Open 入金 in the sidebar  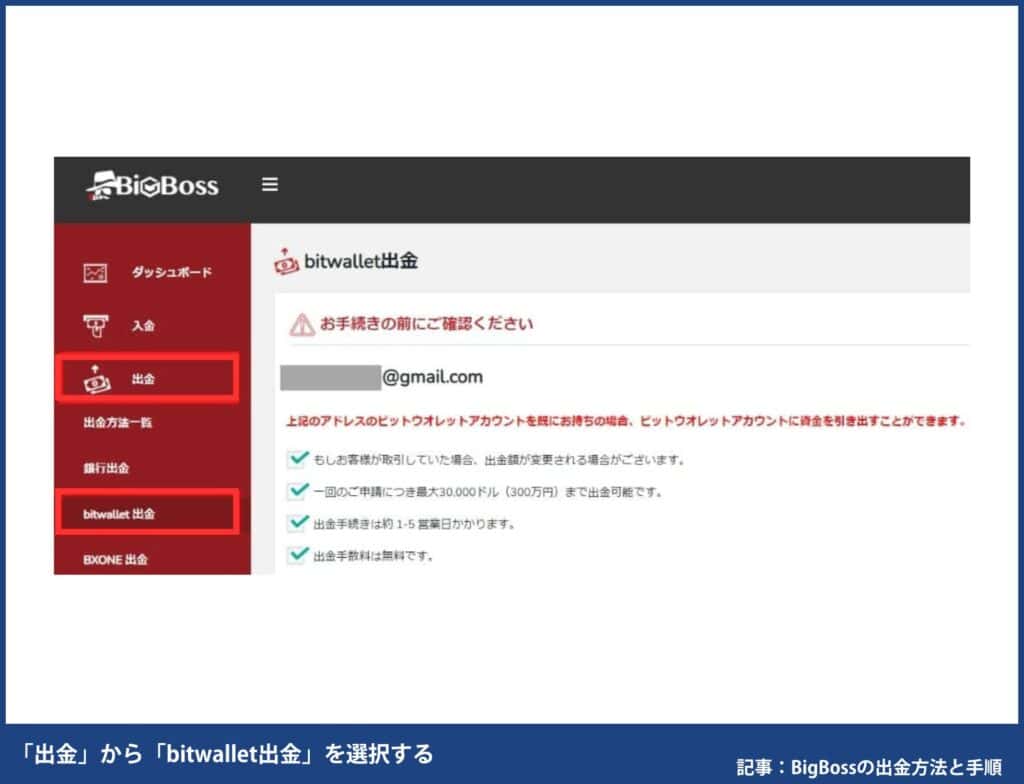point(144,325)
